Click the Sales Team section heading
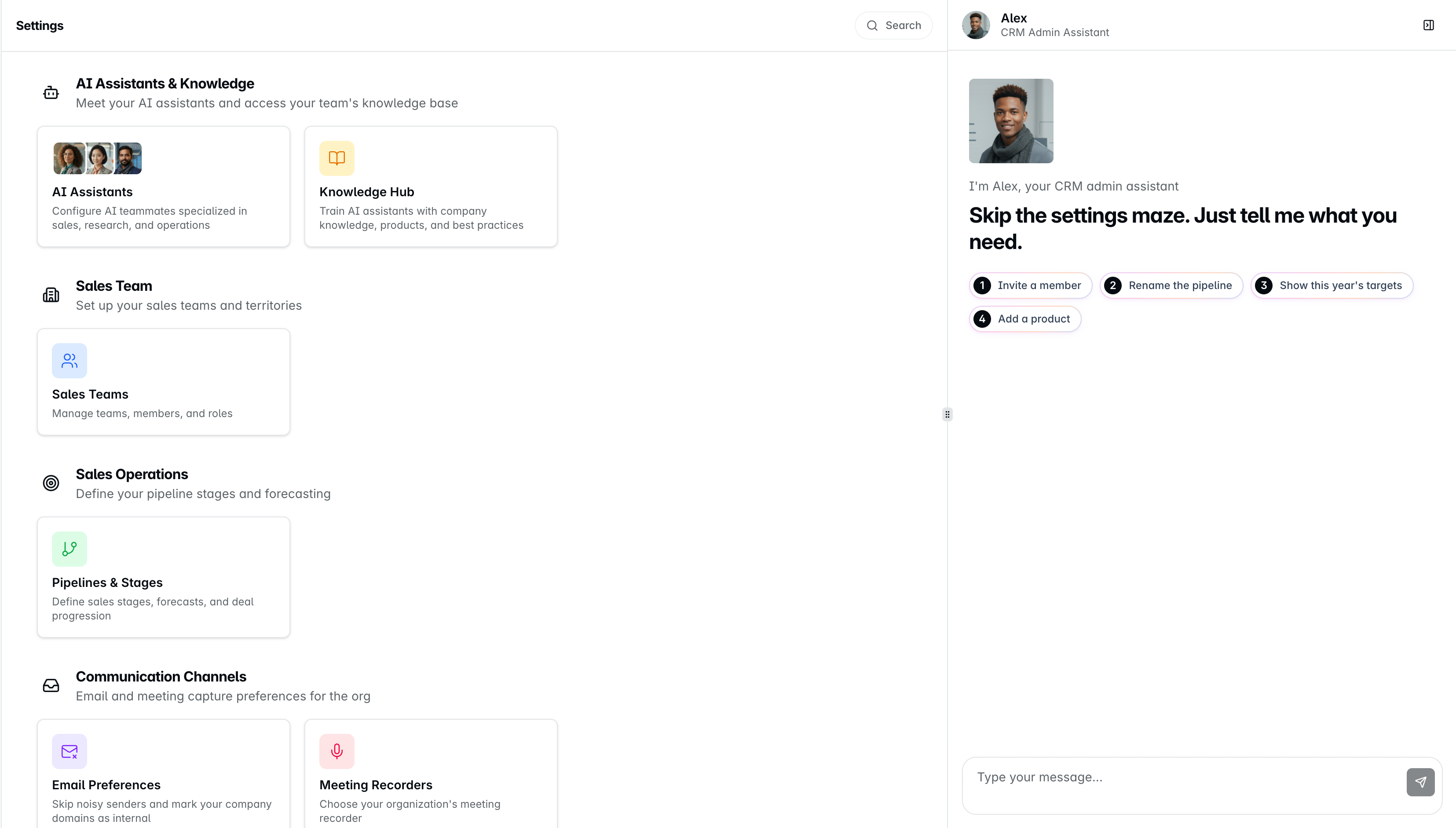The width and height of the screenshot is (1456, 828). (x=113, y=286)
